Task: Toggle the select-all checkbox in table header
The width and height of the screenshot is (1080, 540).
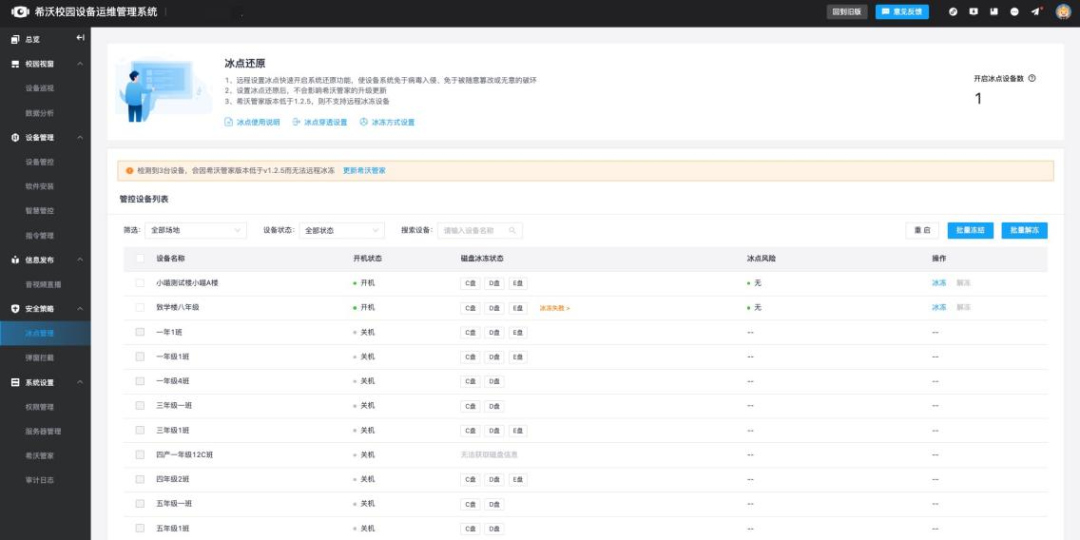Action: tap(140, 259)
